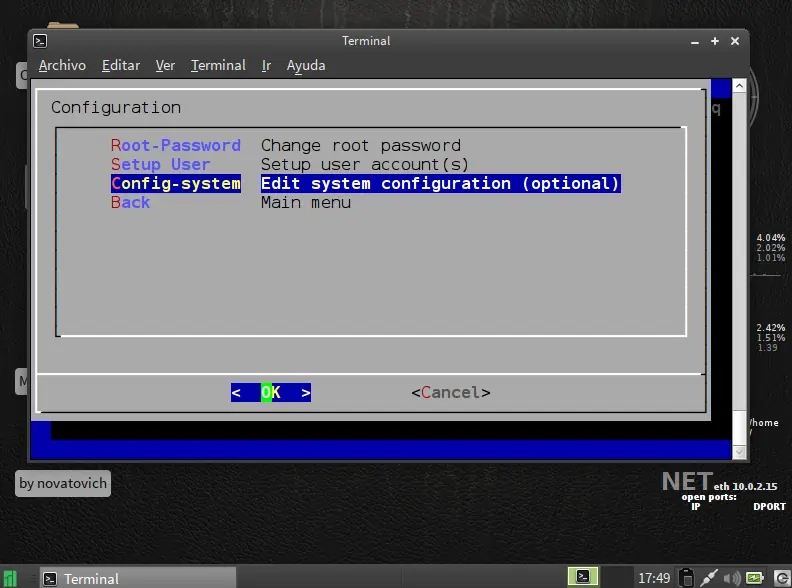
Task: Open the Terminal menu in the menu bar
Action: point(218,65)
